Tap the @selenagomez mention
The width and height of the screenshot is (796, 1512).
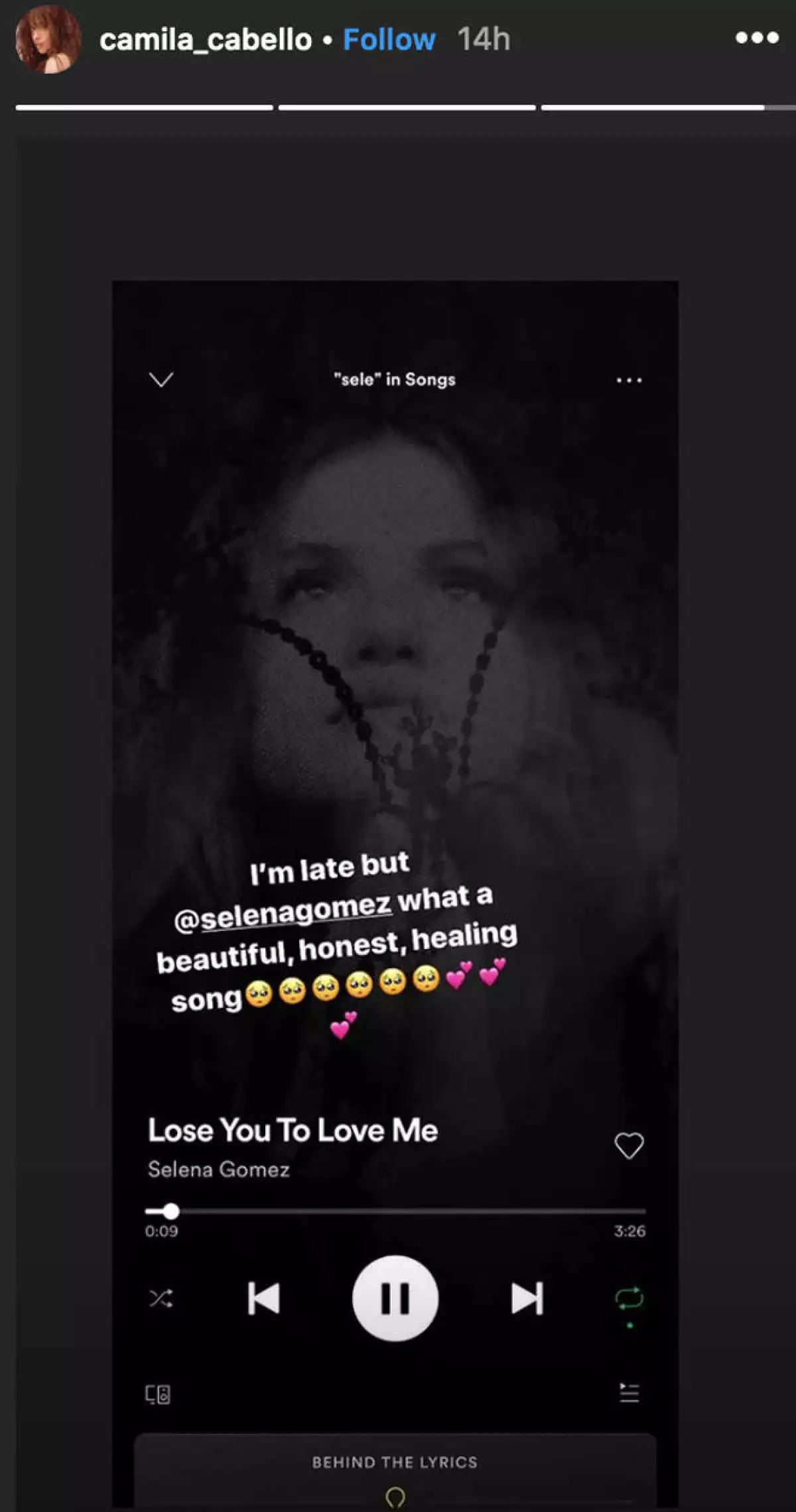[283, 913]
